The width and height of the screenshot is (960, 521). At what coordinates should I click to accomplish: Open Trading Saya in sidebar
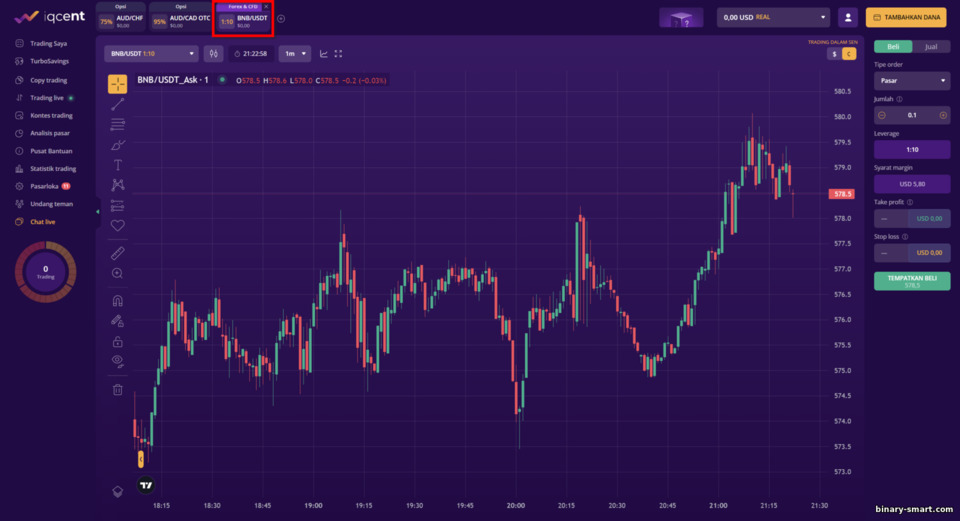tap(48, 43)
